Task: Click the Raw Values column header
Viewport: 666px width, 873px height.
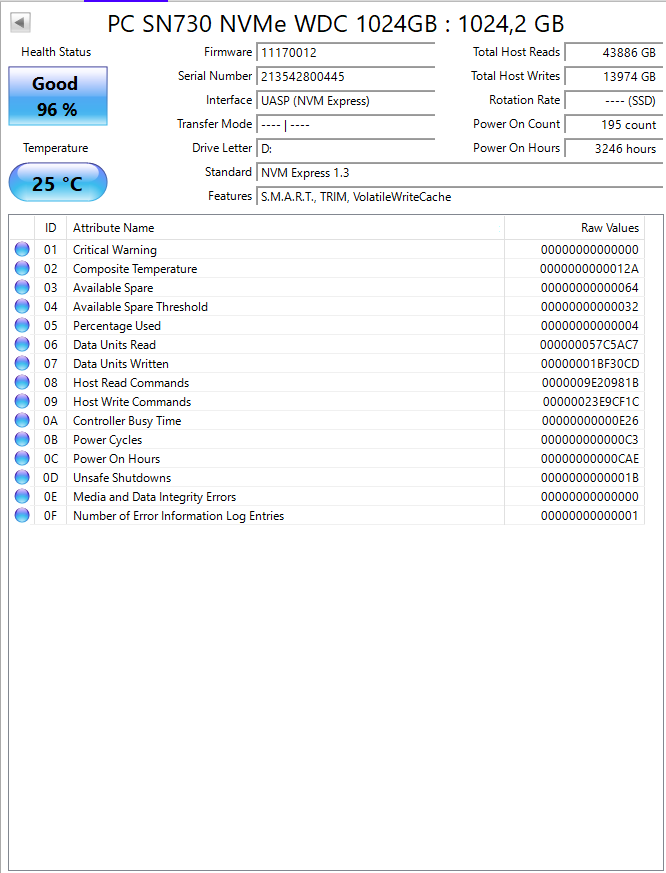Action: pos(575,228)
